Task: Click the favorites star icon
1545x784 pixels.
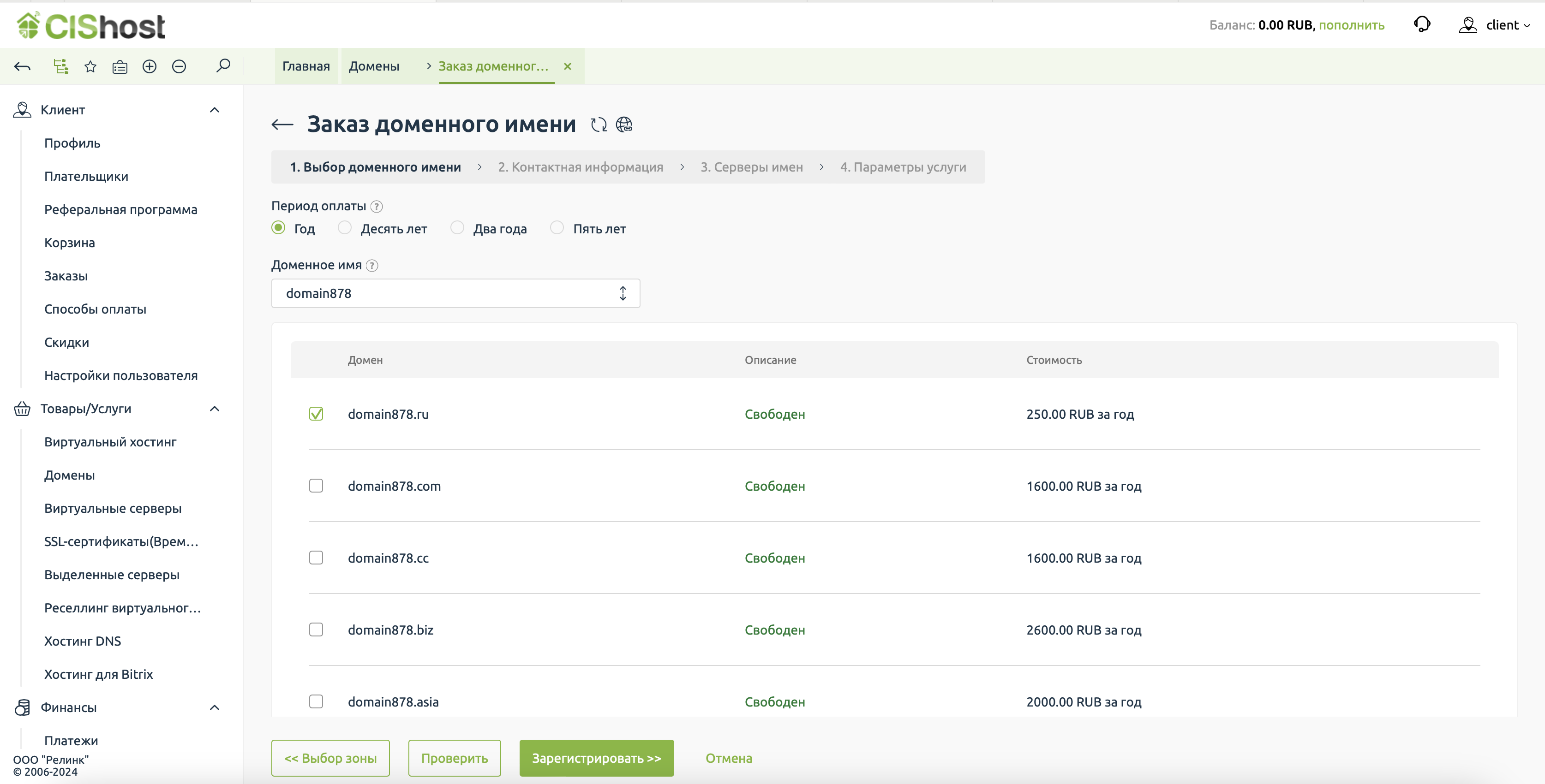Action: (90, 66)
